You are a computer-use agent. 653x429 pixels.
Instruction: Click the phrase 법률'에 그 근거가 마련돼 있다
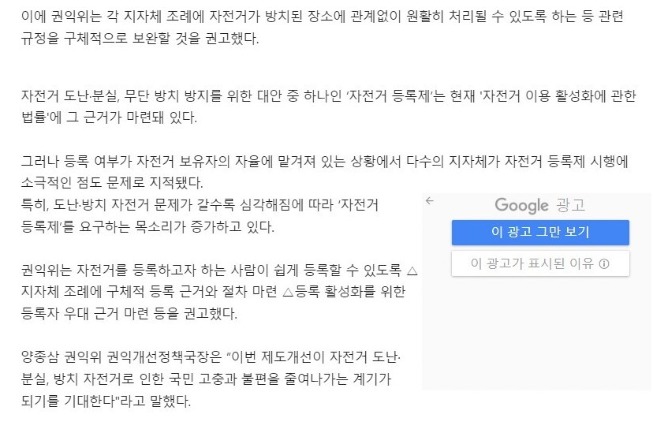tap(109, 117)
